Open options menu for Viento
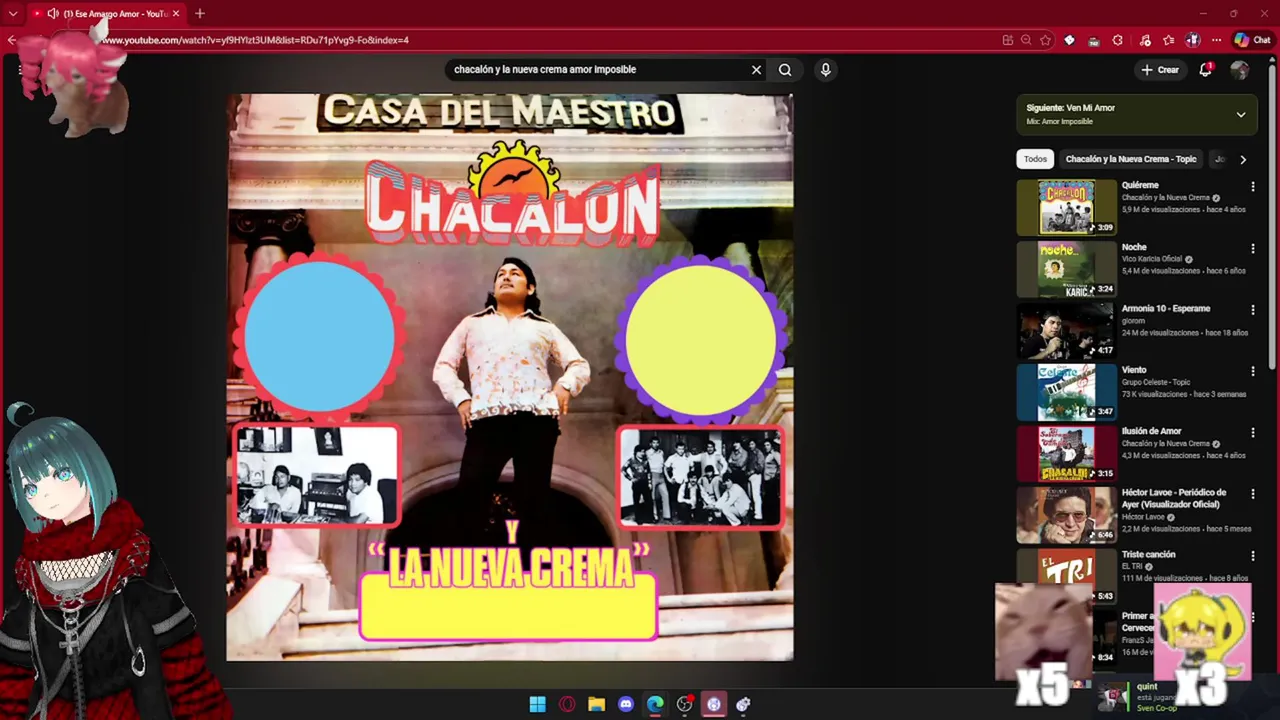 1252,371
